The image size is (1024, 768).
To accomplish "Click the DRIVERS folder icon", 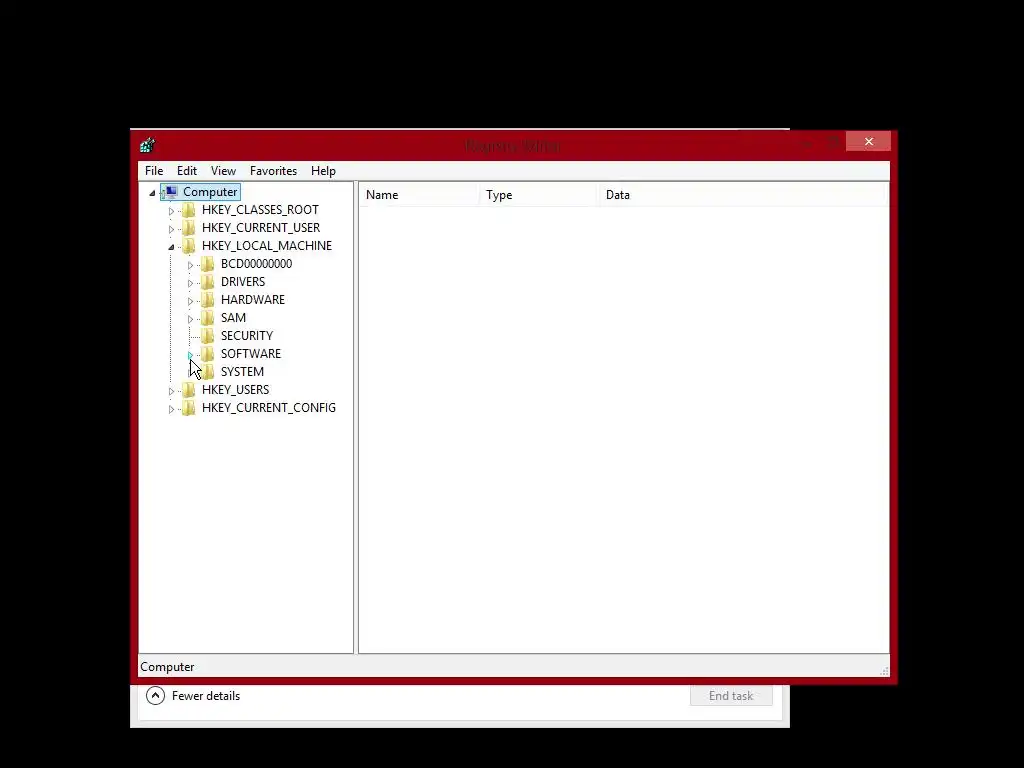I will pos(208,281).
